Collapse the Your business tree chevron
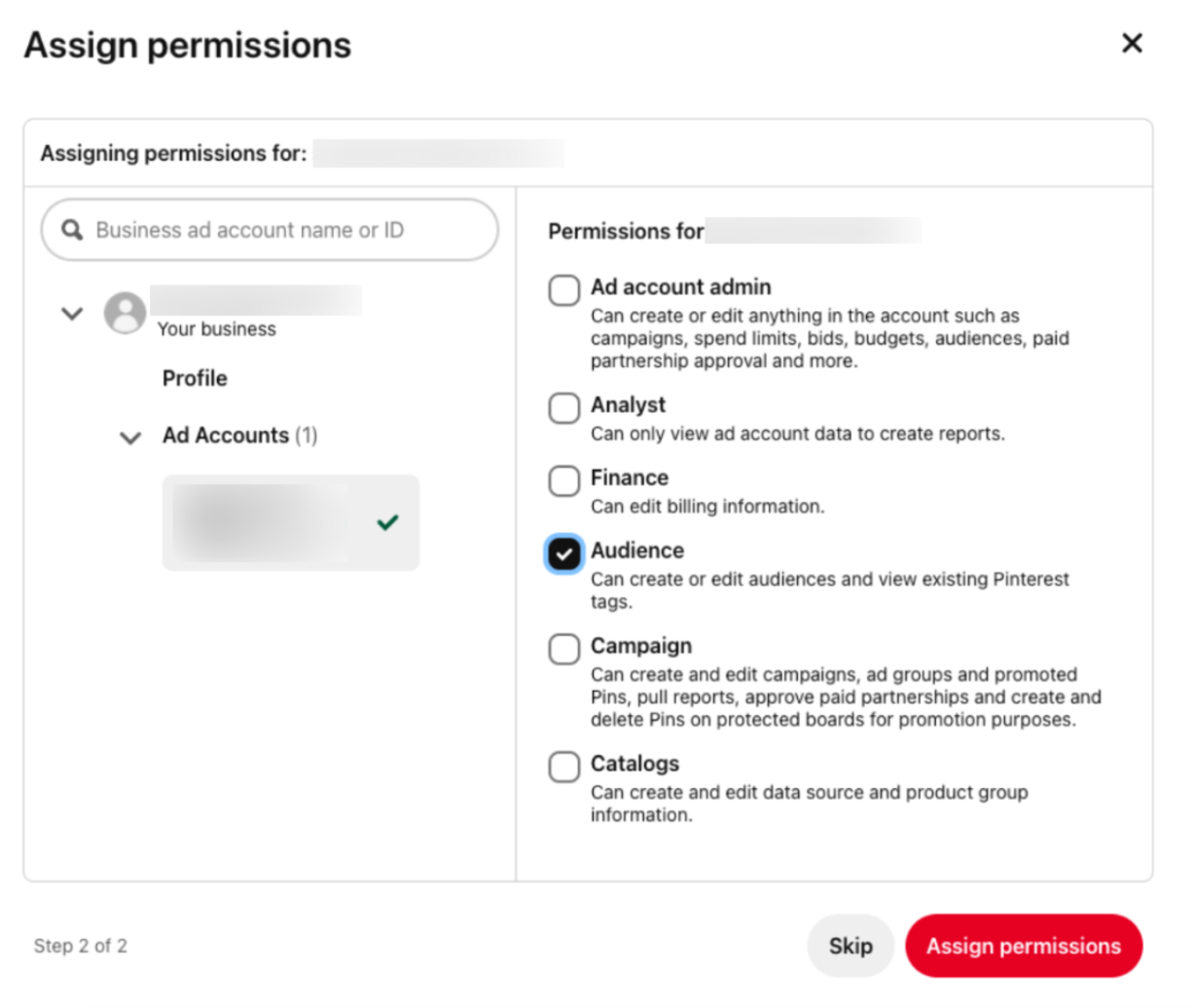This screenshot has height=1008, width=1197. [72, 313]
